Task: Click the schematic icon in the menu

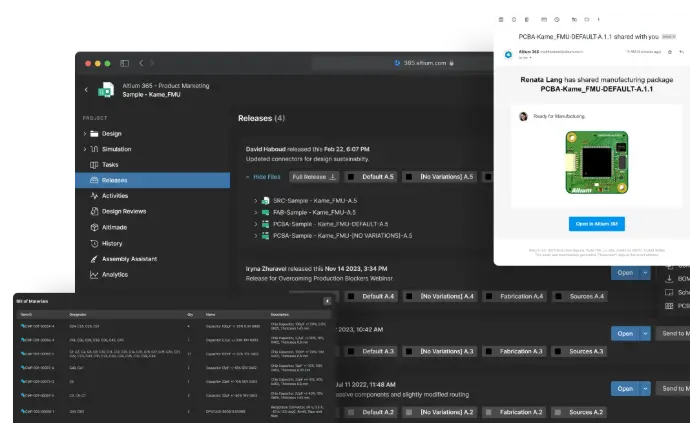Action: [x=669, y=292]
